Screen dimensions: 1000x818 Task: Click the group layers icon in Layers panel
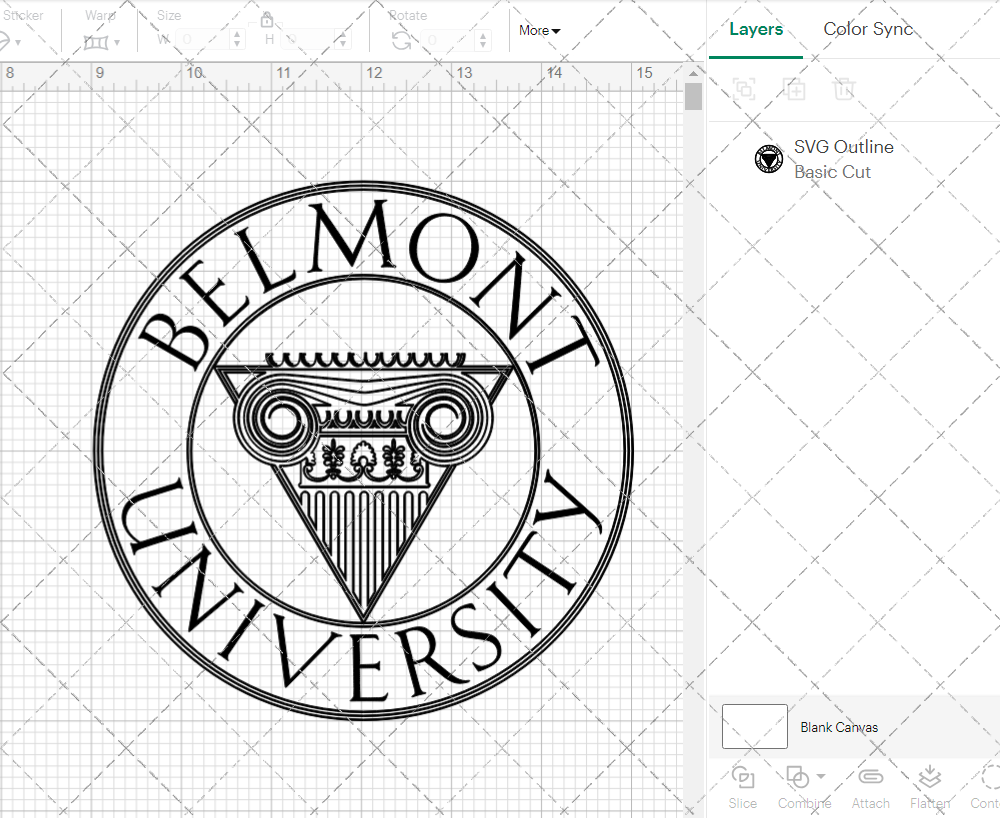[743, 89]
